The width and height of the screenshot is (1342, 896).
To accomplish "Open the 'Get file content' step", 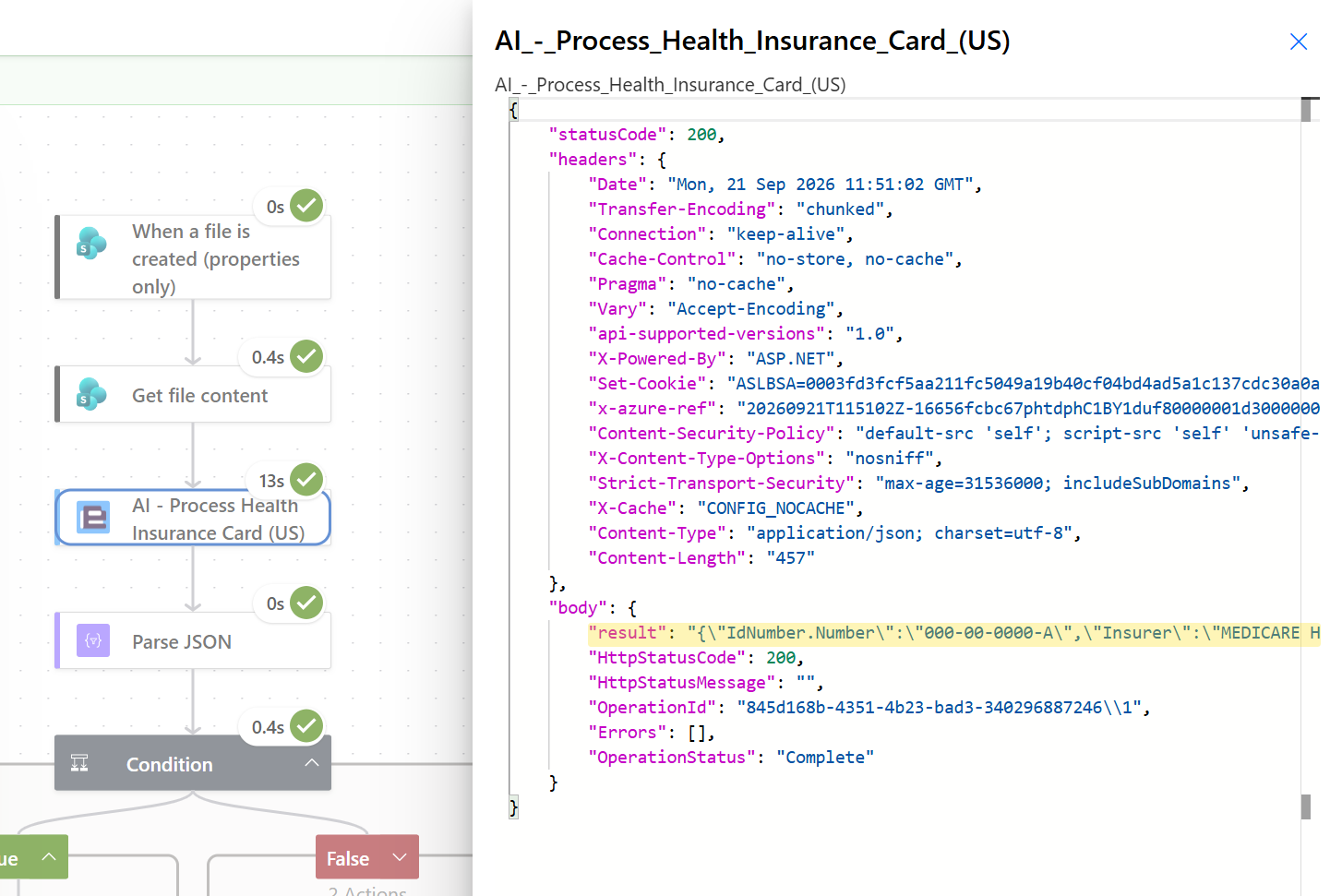I will pos(193,395).
